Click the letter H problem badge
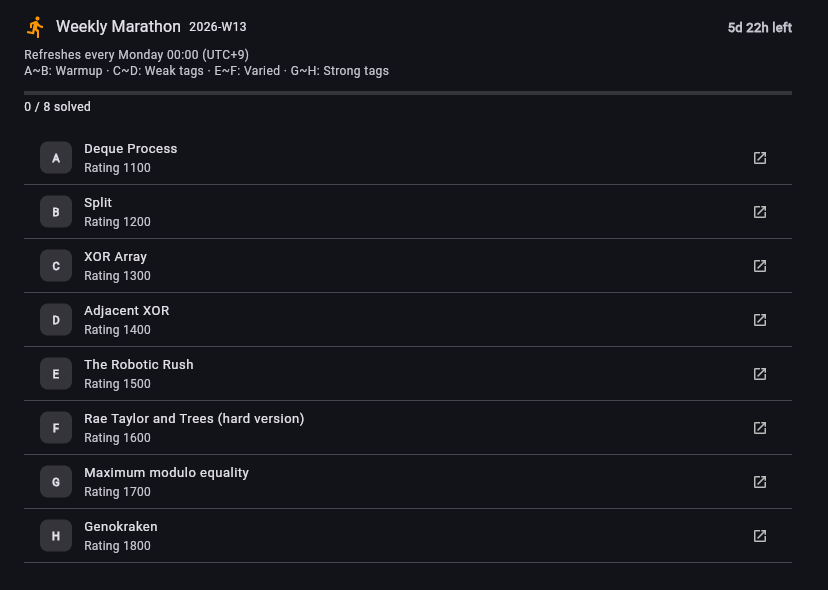 (x=56, y=536)
